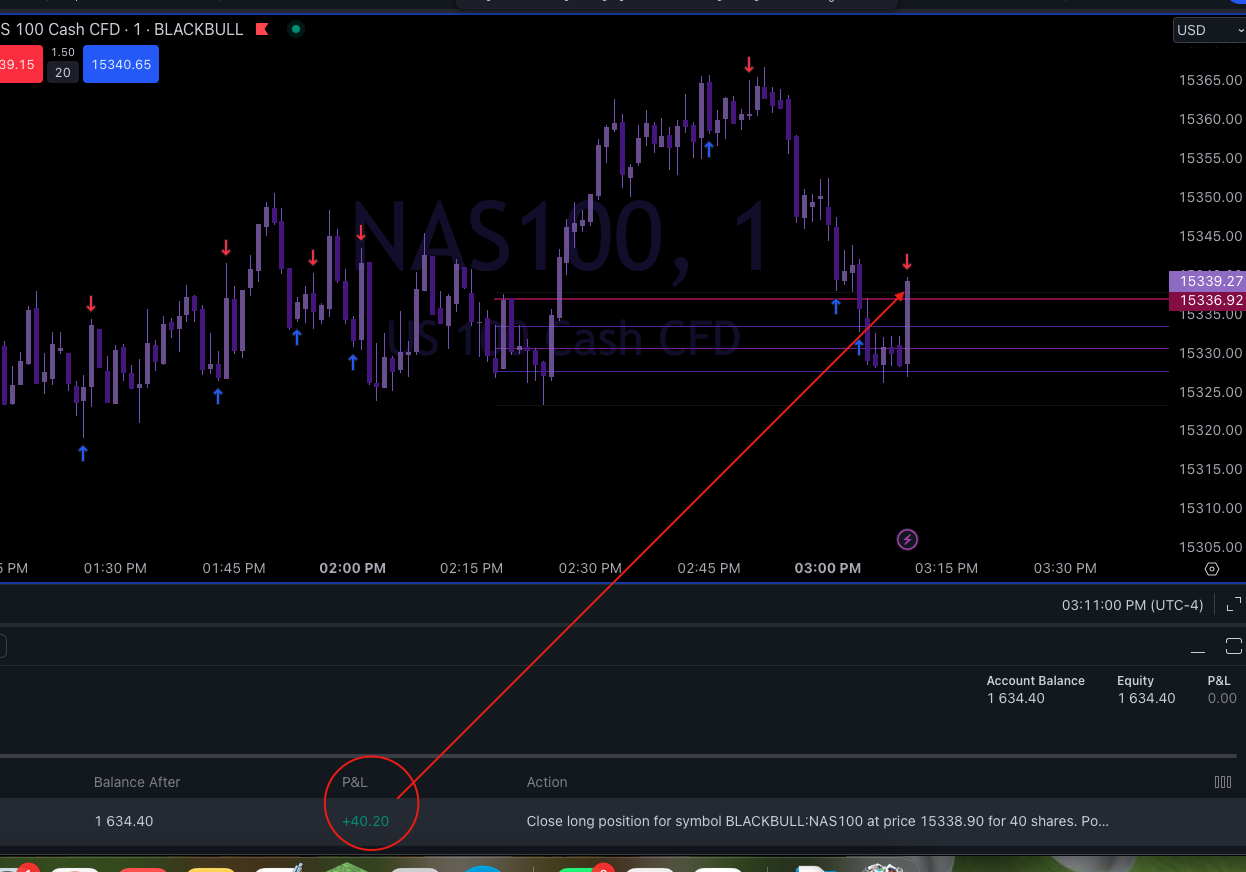Open column settings icon in history table

click(1222, 782)
